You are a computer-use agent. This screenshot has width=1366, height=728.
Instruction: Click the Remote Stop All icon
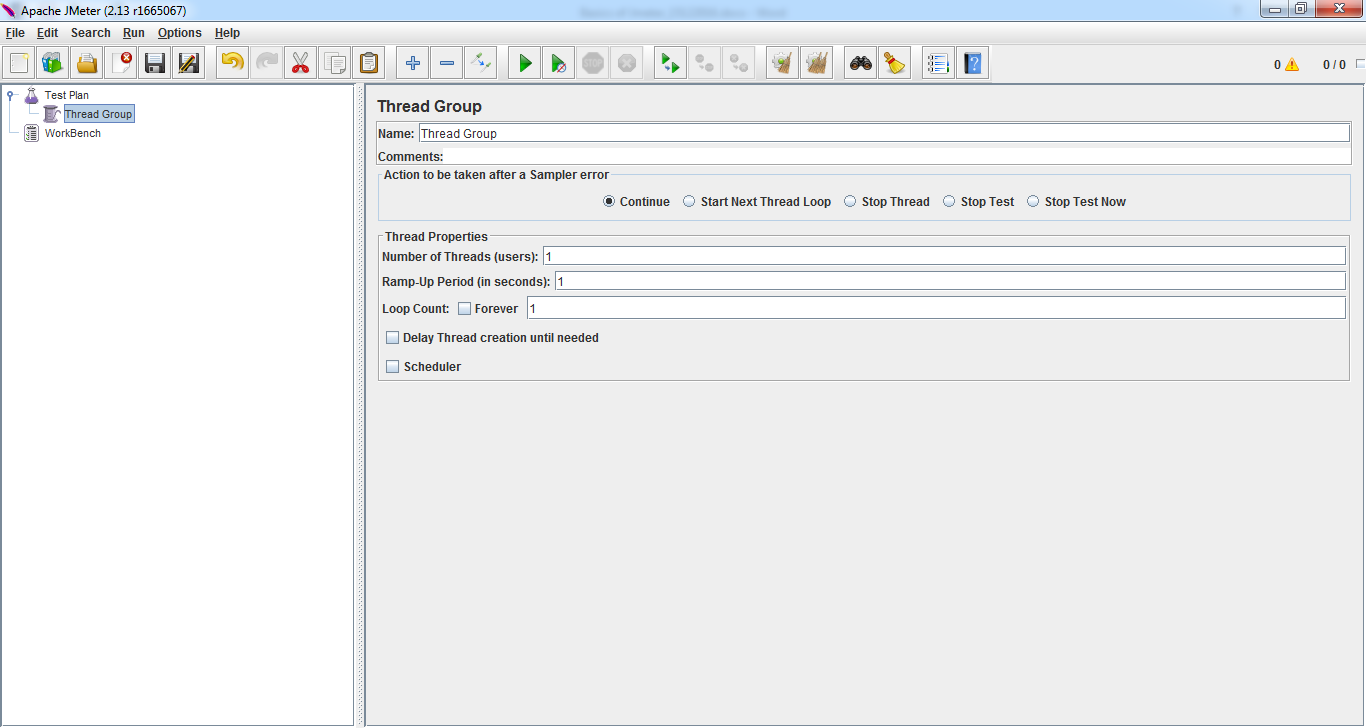coord(705,64)
